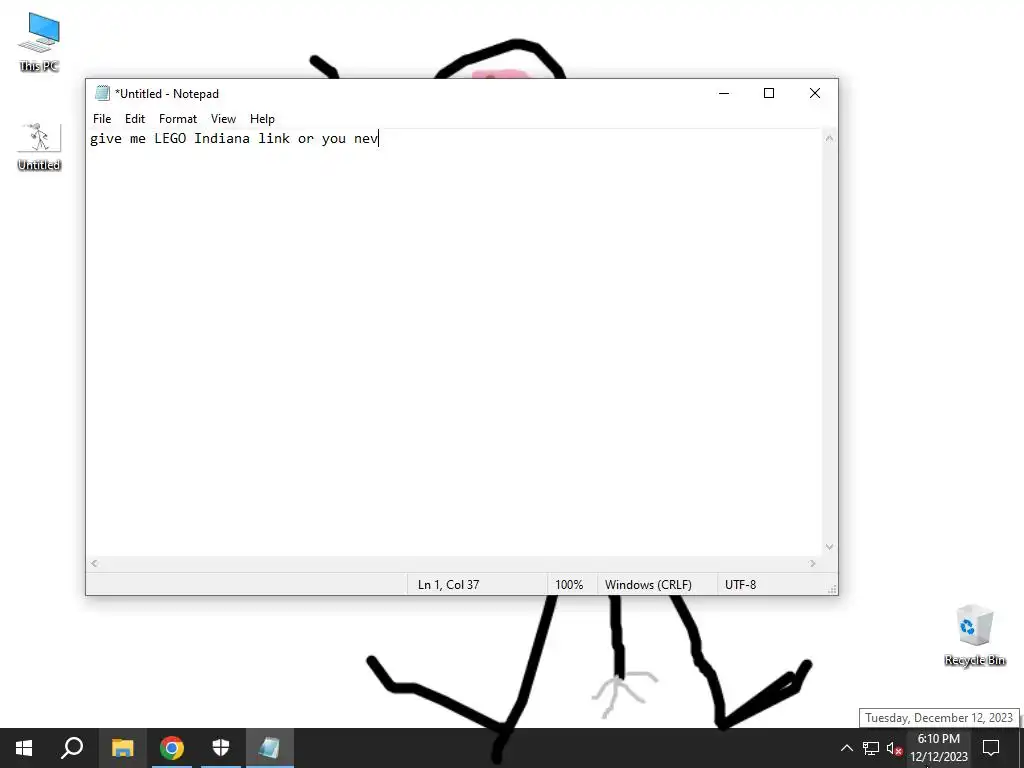Click the horizontal scrollbar right arrow
The height and width of the screenshot is (768, 1024).
coord(813,564)
